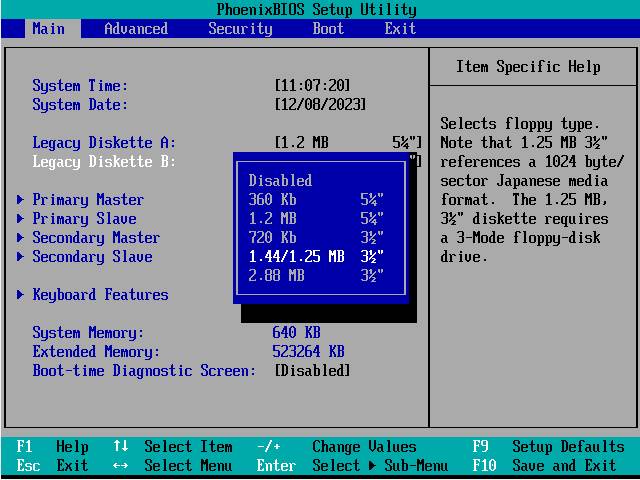The image size is (640, 480).
Task: Select the 2.88 MB 3½" option
Action: coord(315,276)
